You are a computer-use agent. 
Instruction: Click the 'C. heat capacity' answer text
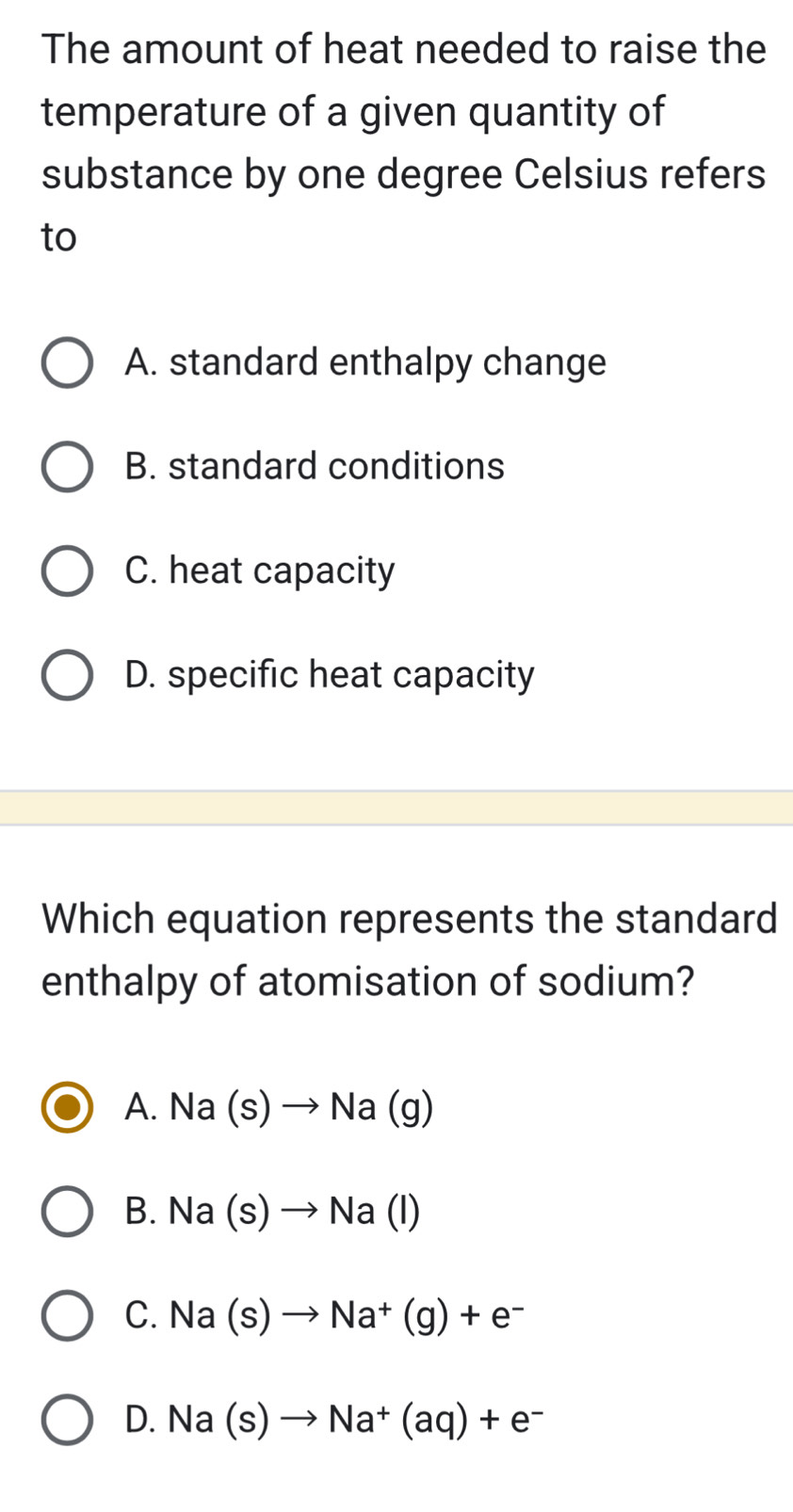click(260, 571)
